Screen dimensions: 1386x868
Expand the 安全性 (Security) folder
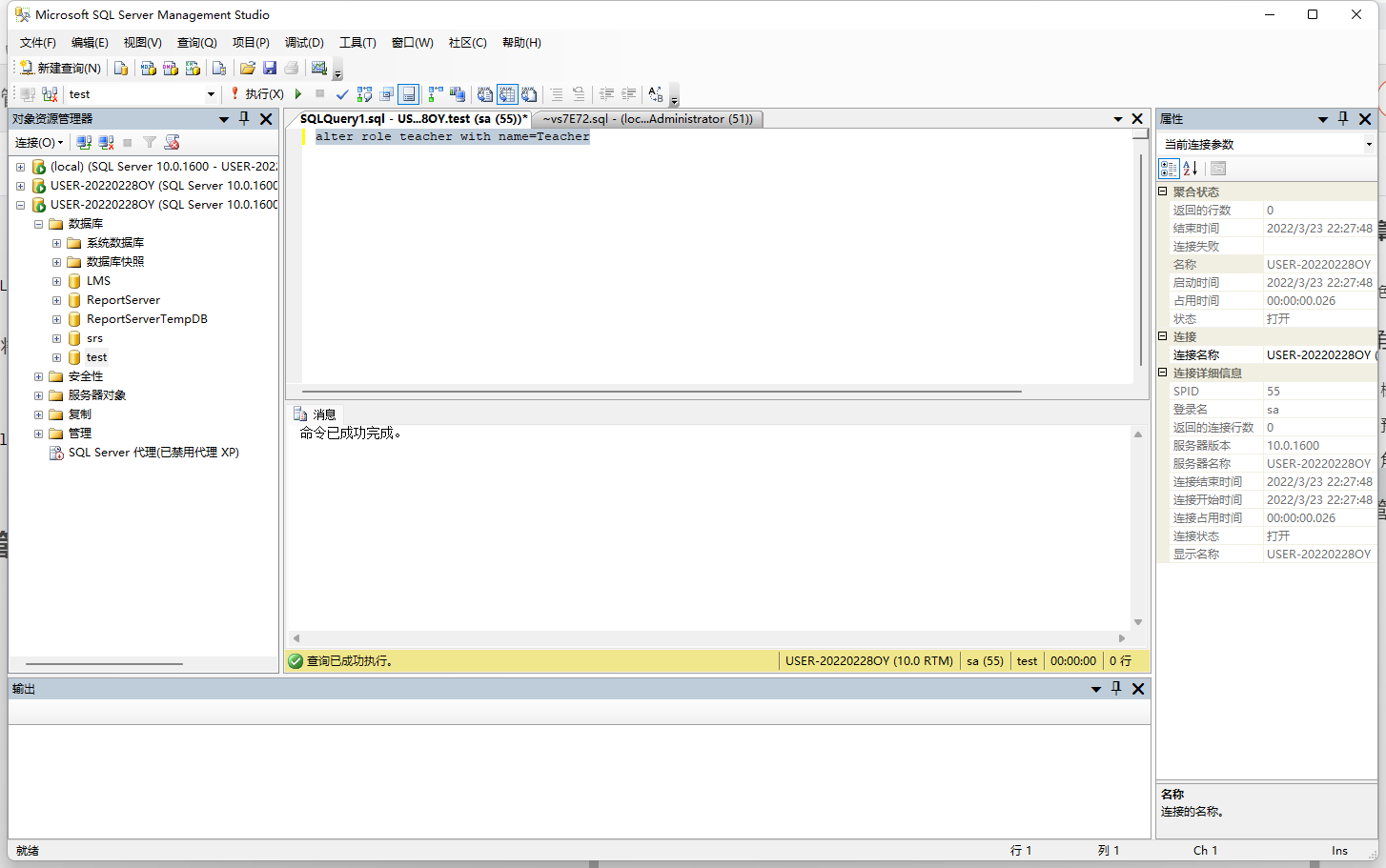pos(38,376)
